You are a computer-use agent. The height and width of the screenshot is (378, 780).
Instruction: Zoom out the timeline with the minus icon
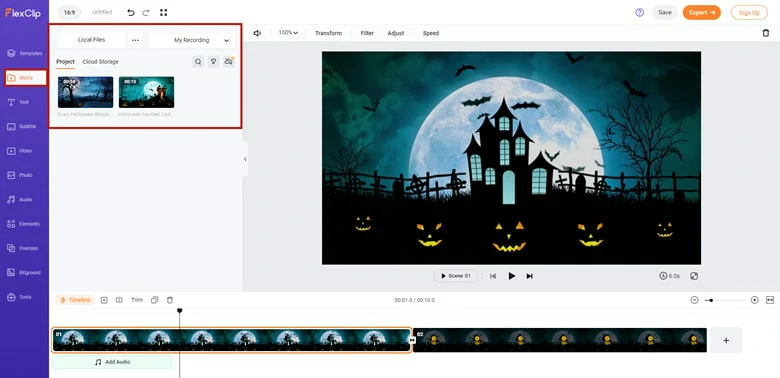tap(694, 300)
